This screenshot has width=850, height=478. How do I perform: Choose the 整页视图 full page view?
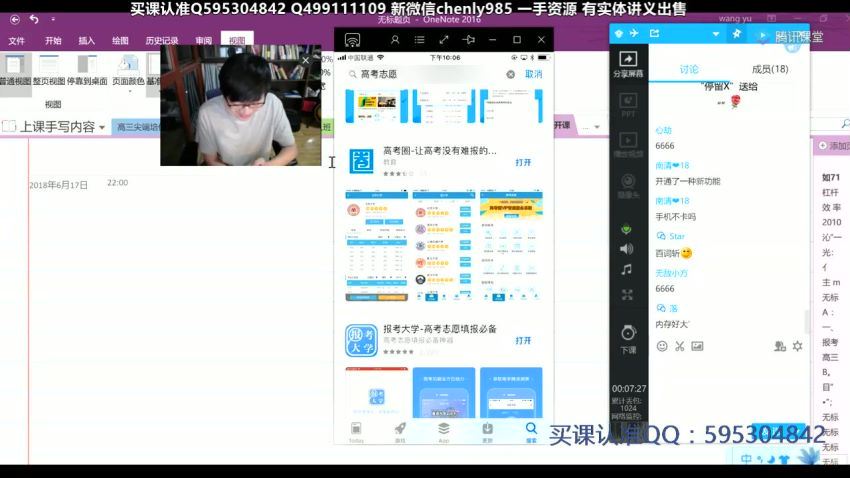click(49, 70)
